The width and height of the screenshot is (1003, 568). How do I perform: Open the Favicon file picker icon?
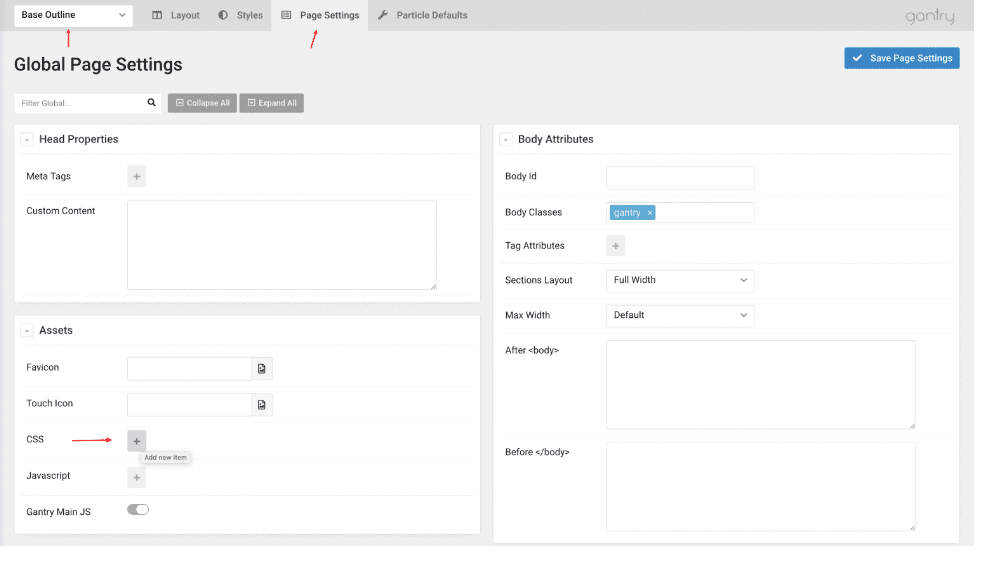point(262,369)
